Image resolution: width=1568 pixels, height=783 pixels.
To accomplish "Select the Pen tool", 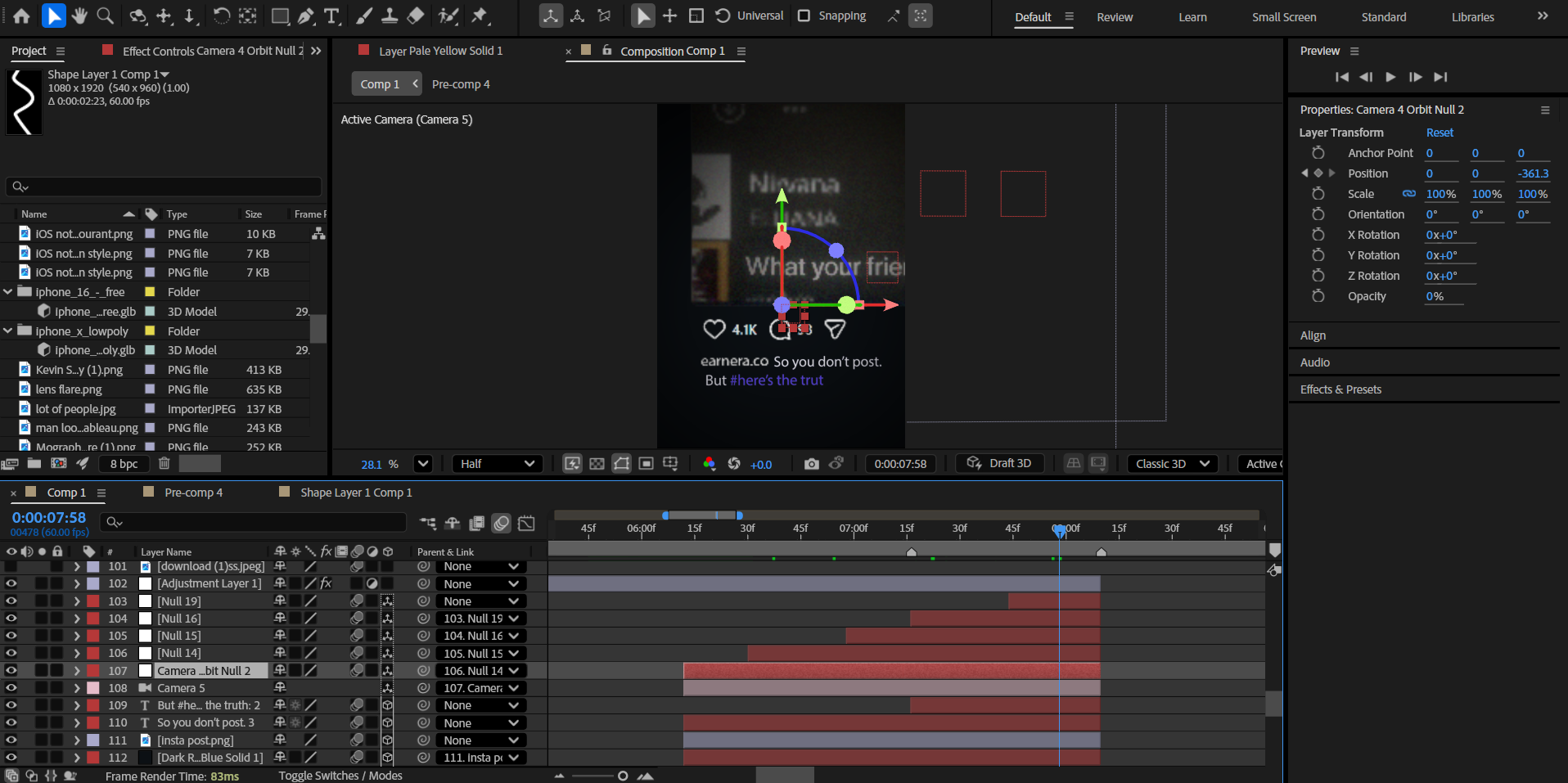I will pos(306,16).
